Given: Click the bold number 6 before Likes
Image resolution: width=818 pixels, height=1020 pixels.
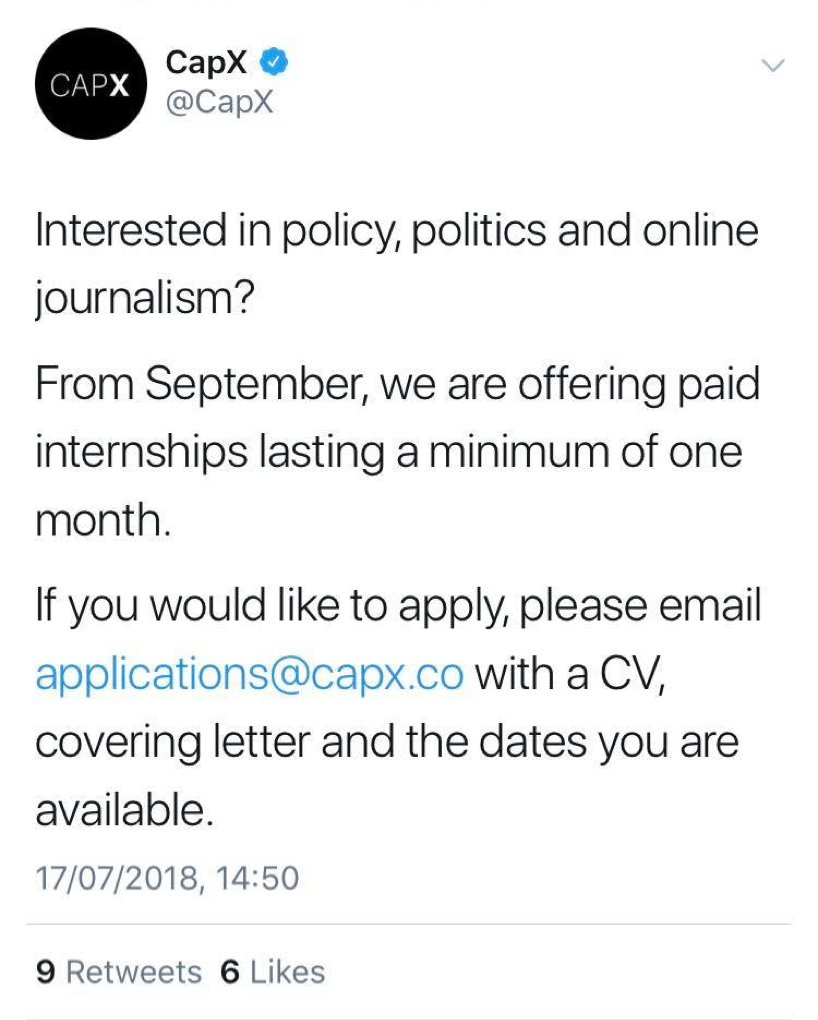Looking at the screenshot, I should [x=230, y=972].
